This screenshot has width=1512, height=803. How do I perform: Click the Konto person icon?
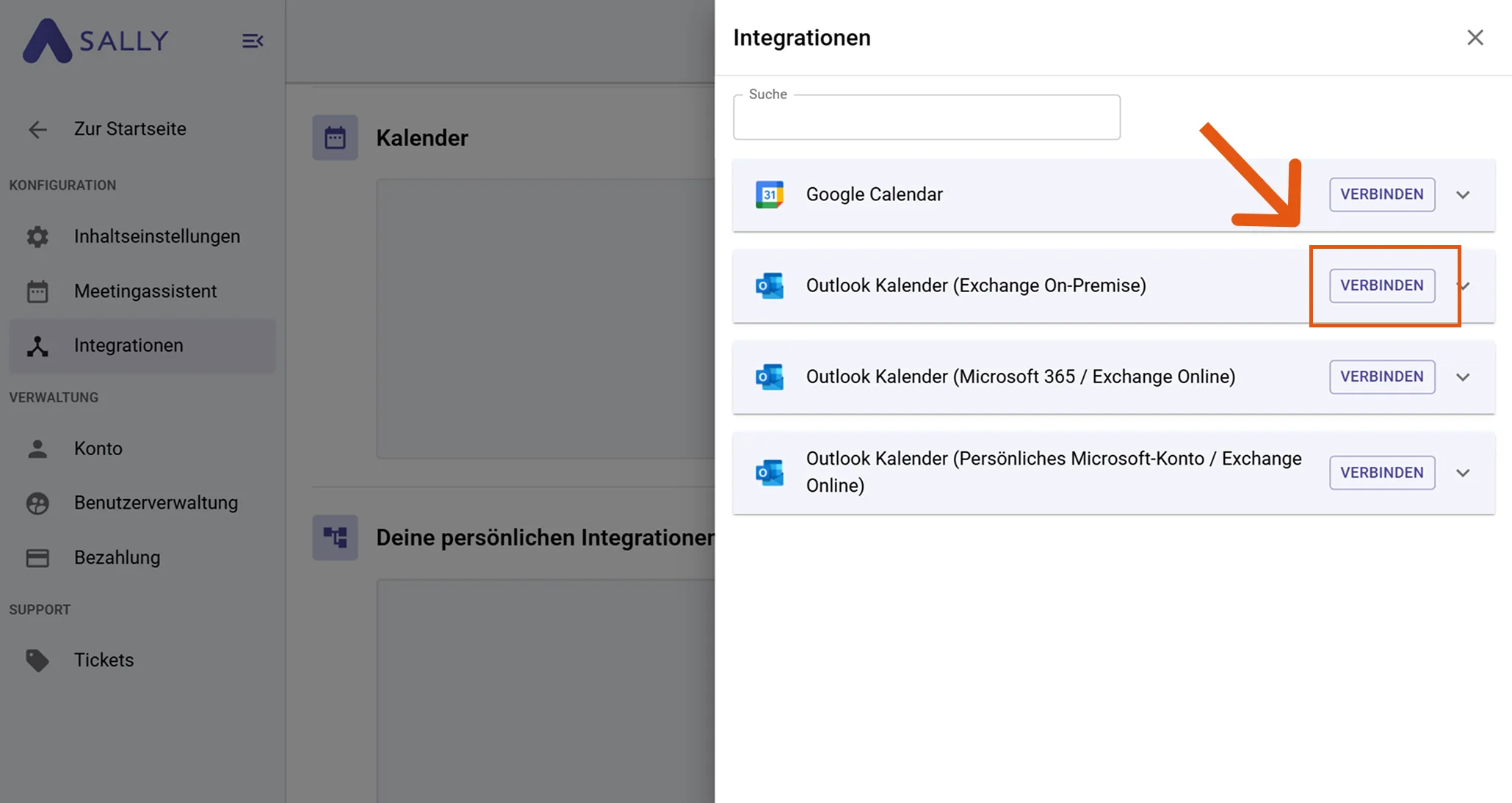[x=37, y=448]
